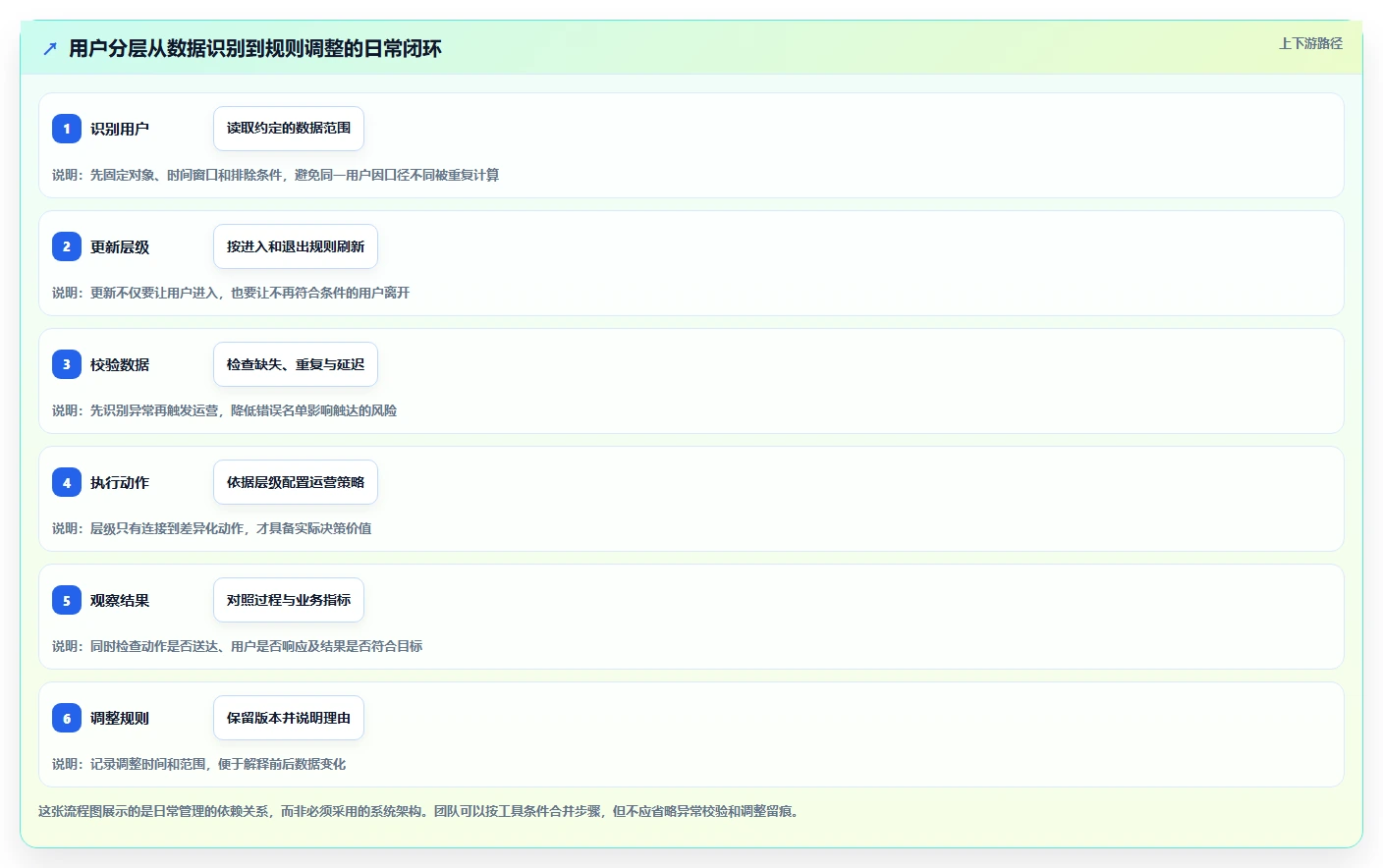Screen dimensions: 1383x868
Task: Click the note starting 说明：层级只有连接到差异化动作
Action: (212, 528)
